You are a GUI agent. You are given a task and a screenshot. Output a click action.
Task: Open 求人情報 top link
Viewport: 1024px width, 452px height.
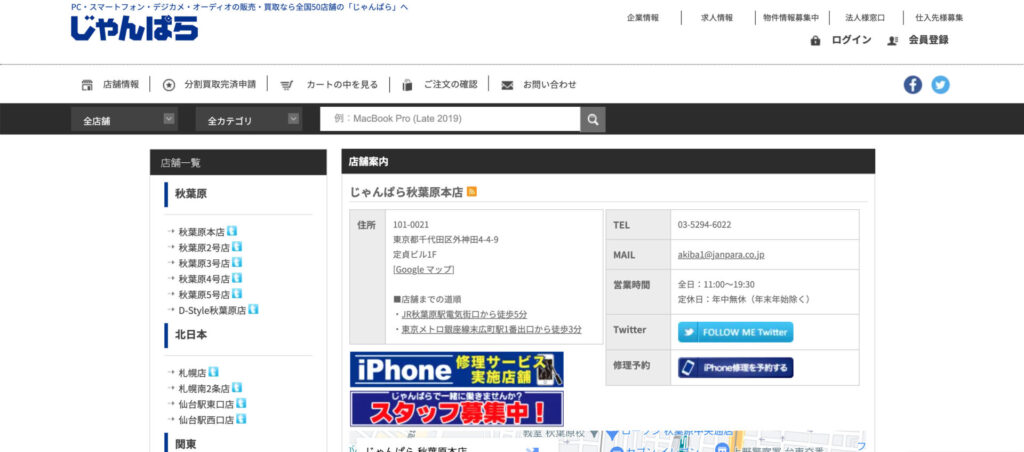click(x=717, y=18)
